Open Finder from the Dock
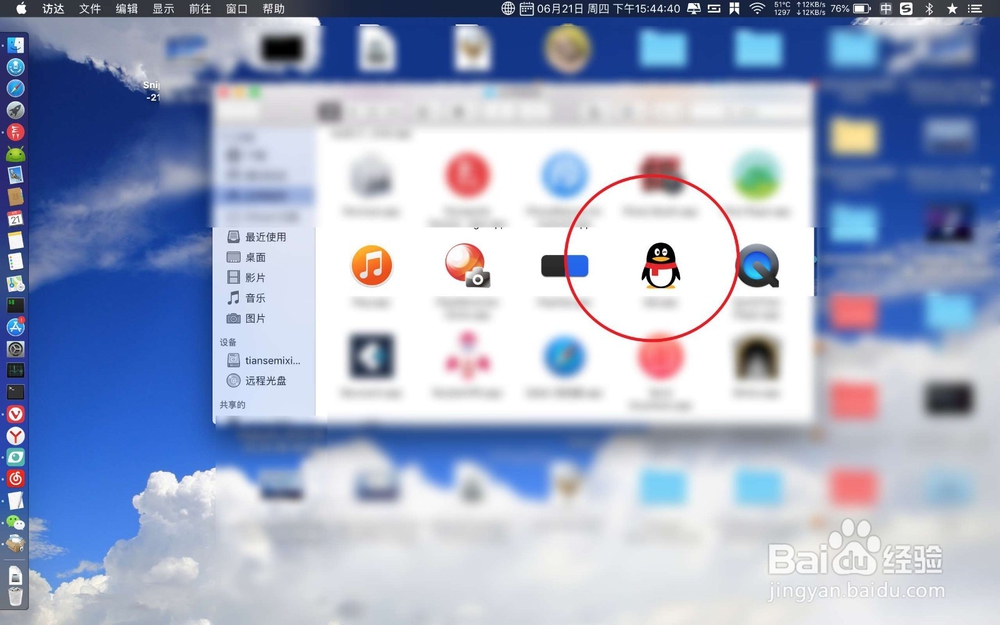Viewport: 1000px width, 625px height. coord(15,45)
